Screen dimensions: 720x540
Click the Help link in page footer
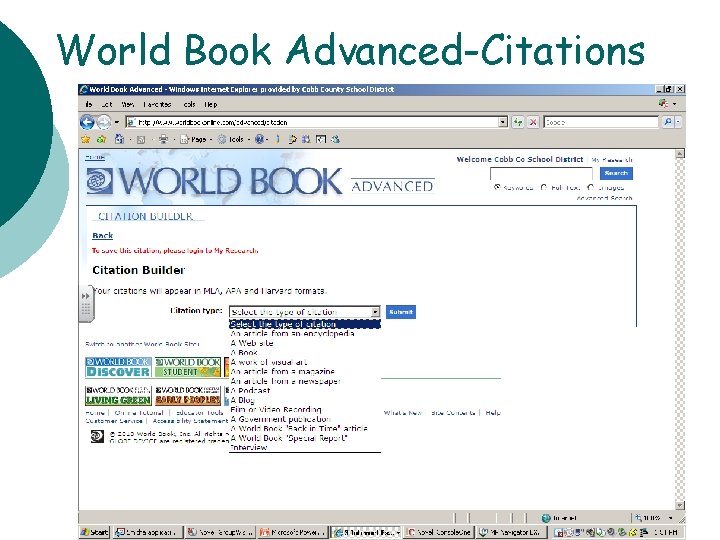pos(493,413)
